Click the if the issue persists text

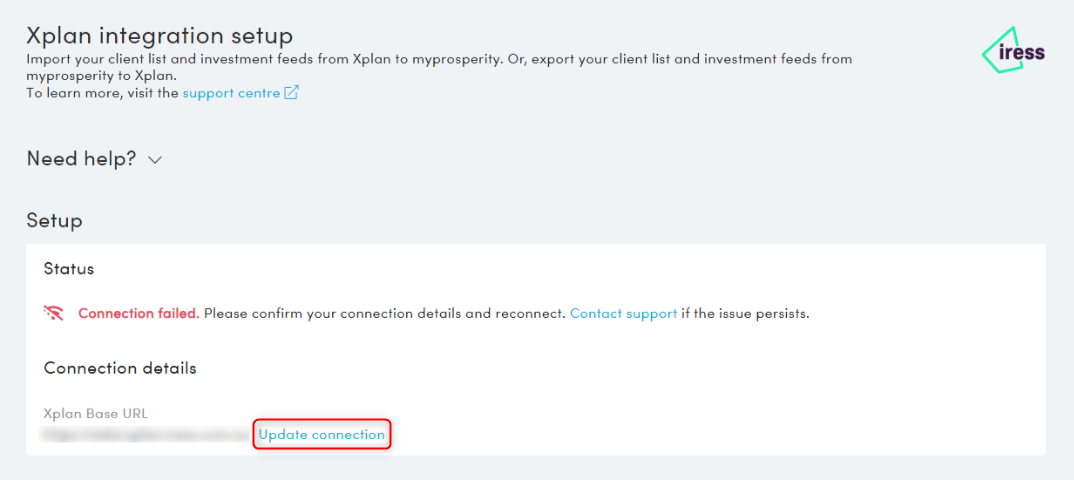[745, 313]
